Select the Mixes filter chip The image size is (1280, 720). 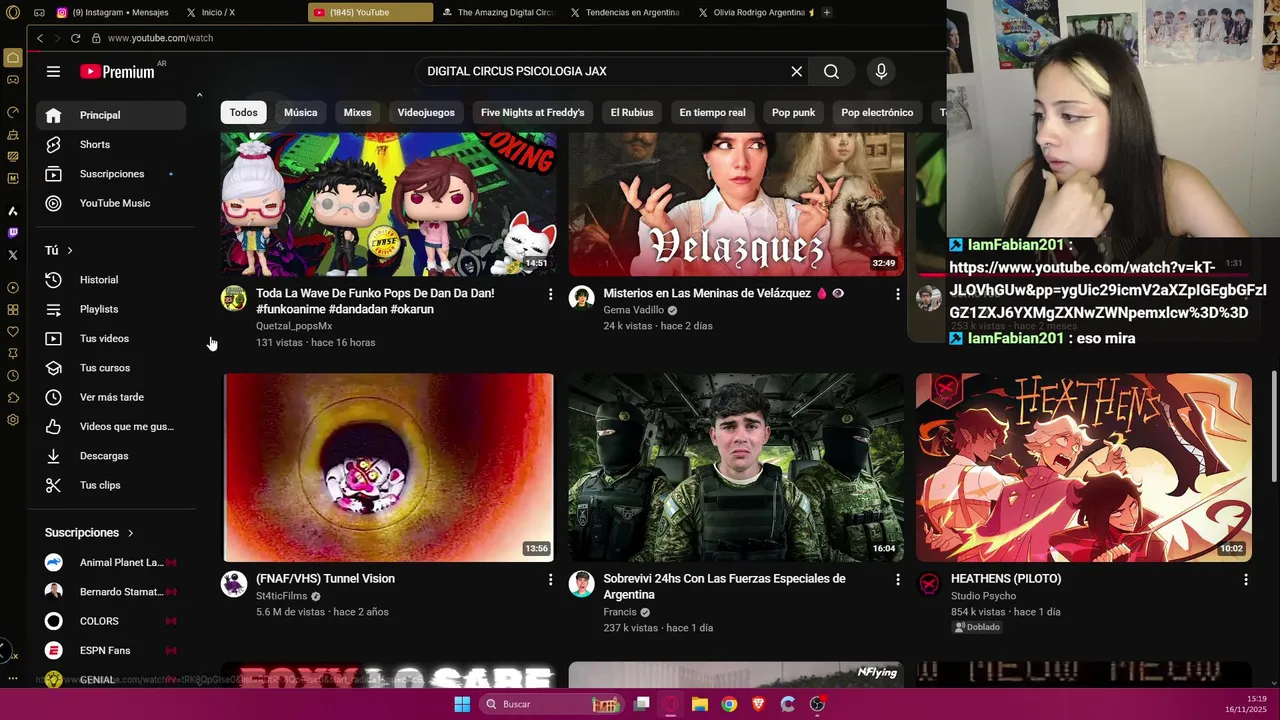pos(357,113)
